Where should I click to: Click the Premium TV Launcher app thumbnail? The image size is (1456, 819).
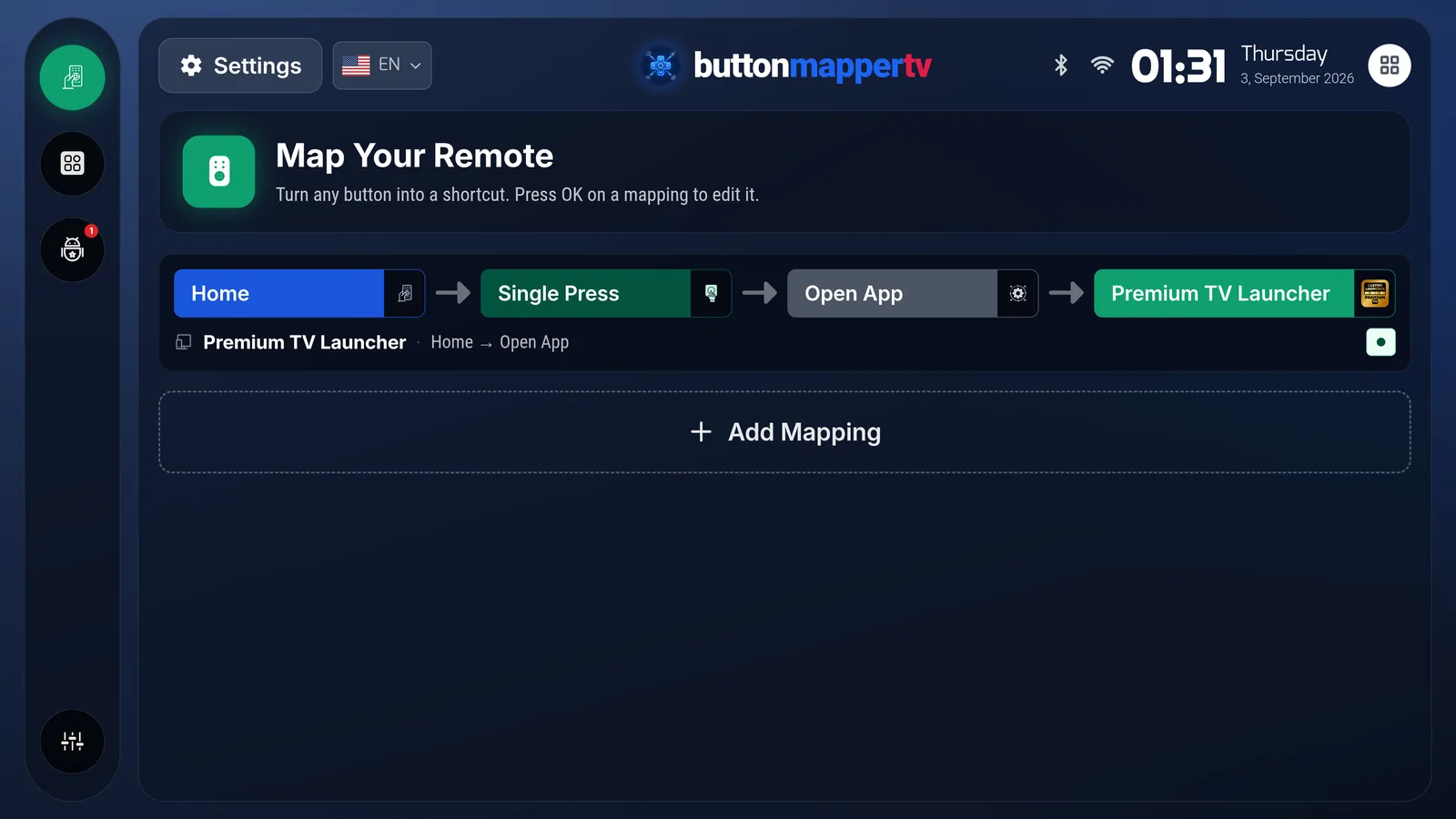[x=1375, y=293]
